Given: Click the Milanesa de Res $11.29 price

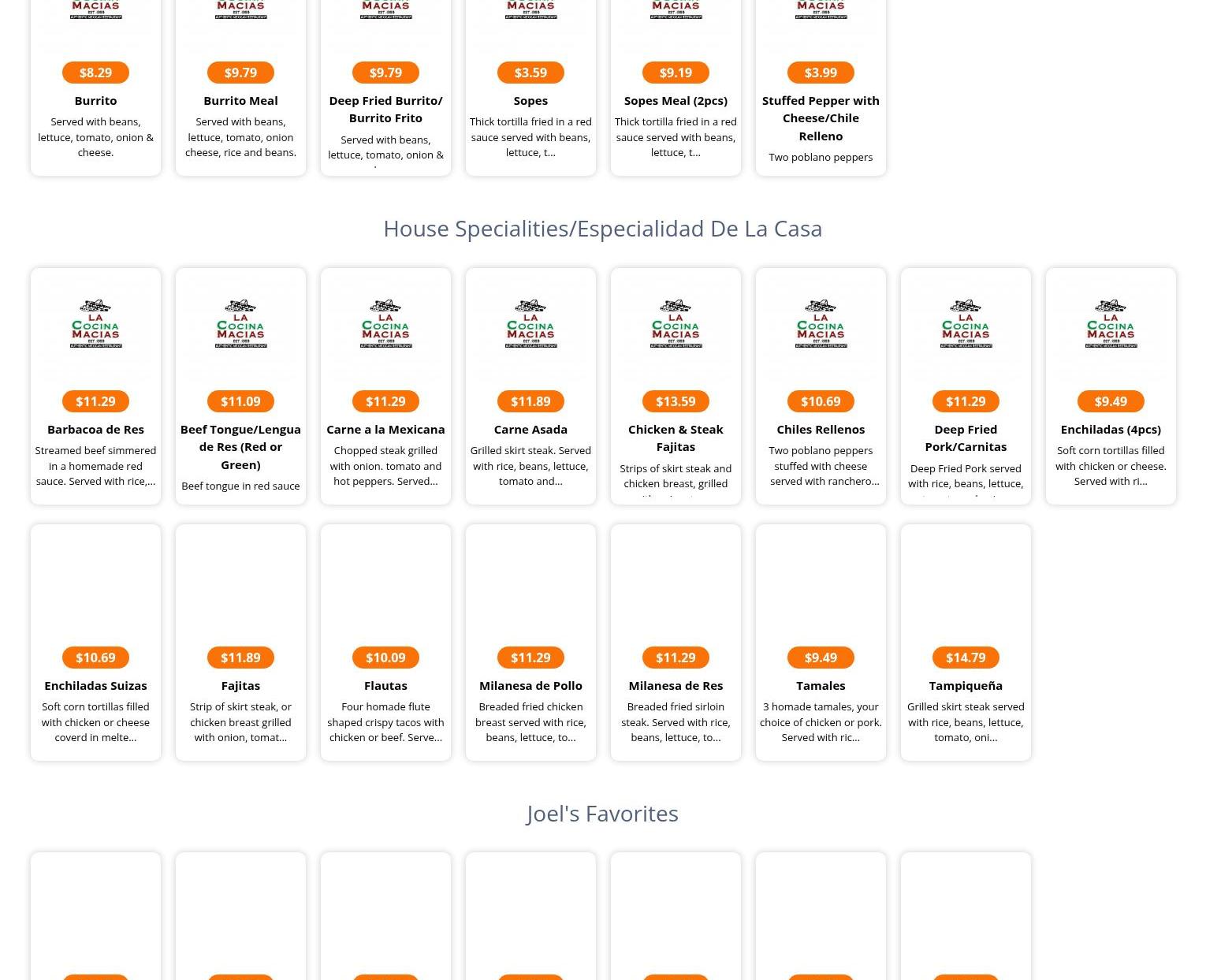Looking at the screenshot, I should 676,658.
